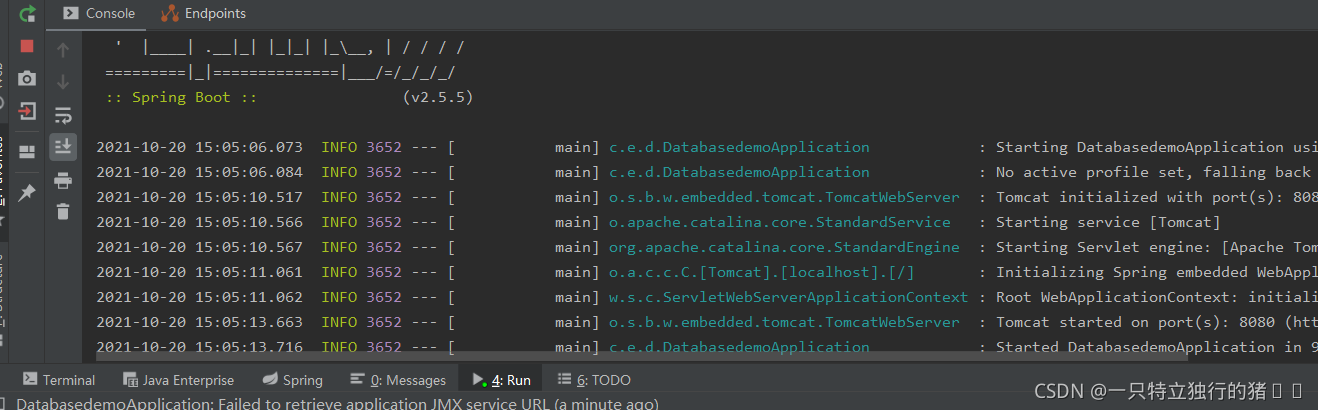This screenshot has width=1318, height=410.
Task: Click the down arrow stack trace icon
Action: [63, 82]
